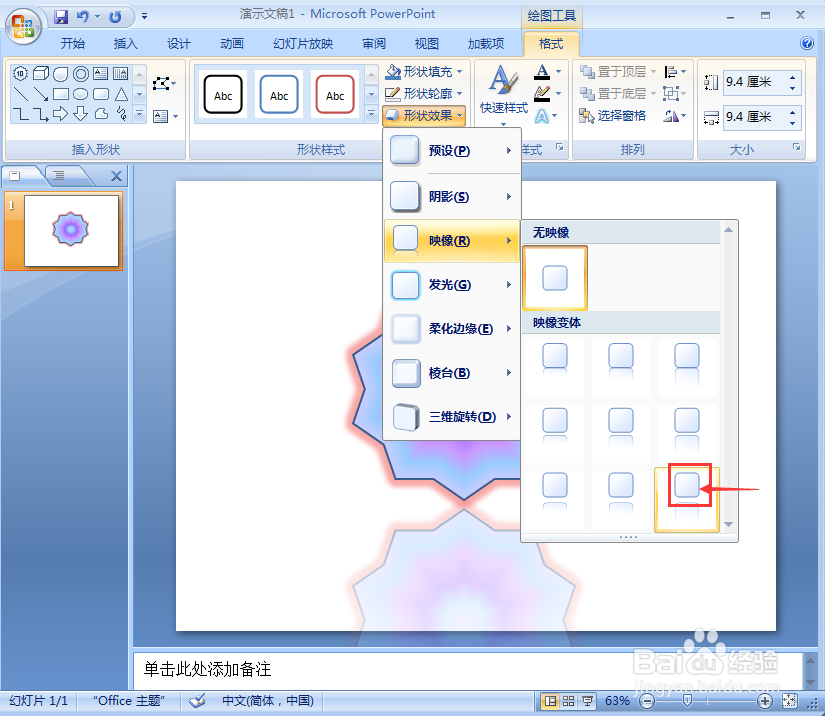Open the Align objects tool
The width and height of the screenshot is (825, 716).
[675, 71]
